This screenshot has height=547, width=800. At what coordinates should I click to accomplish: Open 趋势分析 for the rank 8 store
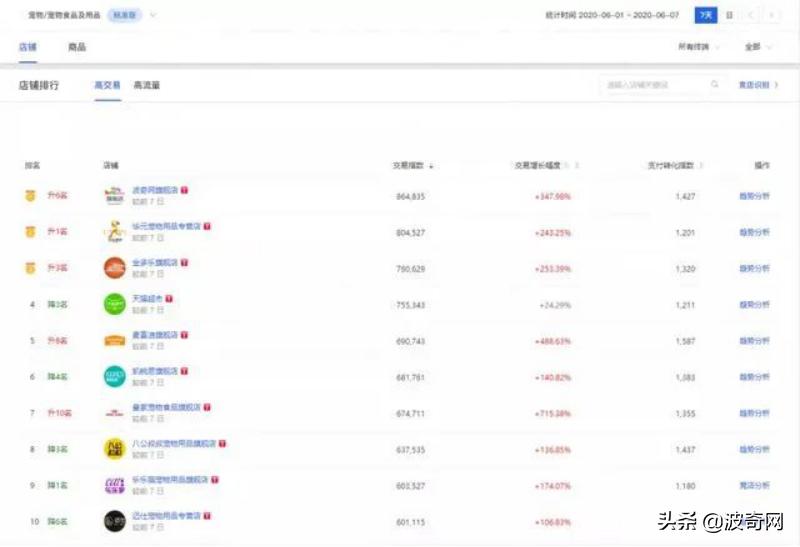pyautogui.click(x=754, y=450)
